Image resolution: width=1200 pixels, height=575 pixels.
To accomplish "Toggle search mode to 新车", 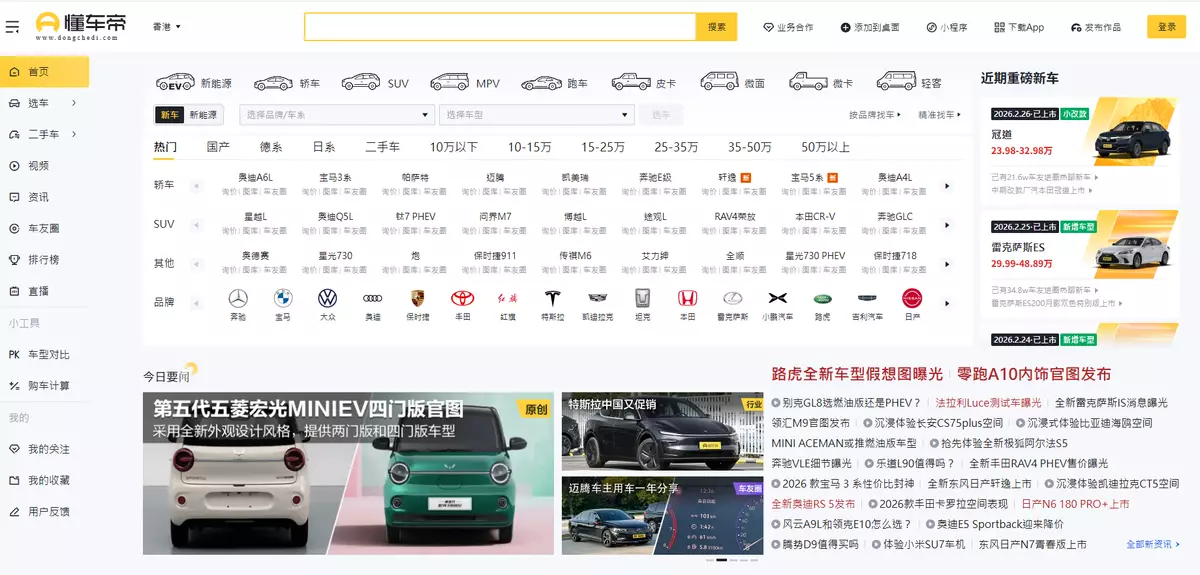I will pos(169,115).
